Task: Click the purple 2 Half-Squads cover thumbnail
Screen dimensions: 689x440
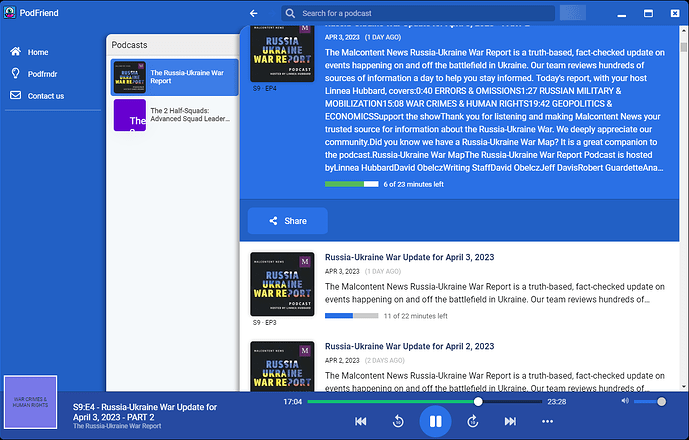Action: pyautogui.click(x=130, y=115)
